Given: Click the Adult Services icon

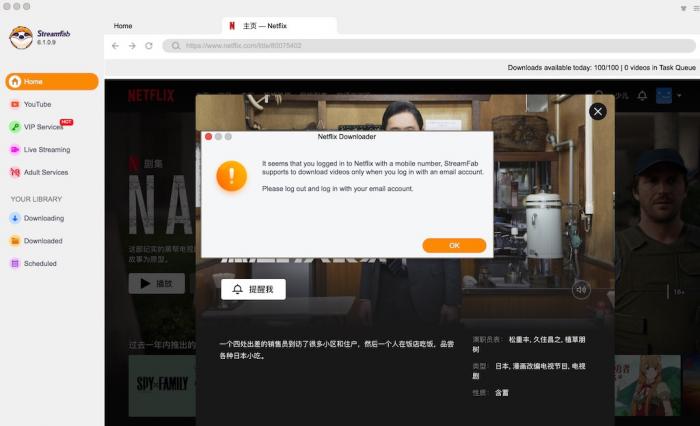Looking at the screenshot, I should (15, 172).
